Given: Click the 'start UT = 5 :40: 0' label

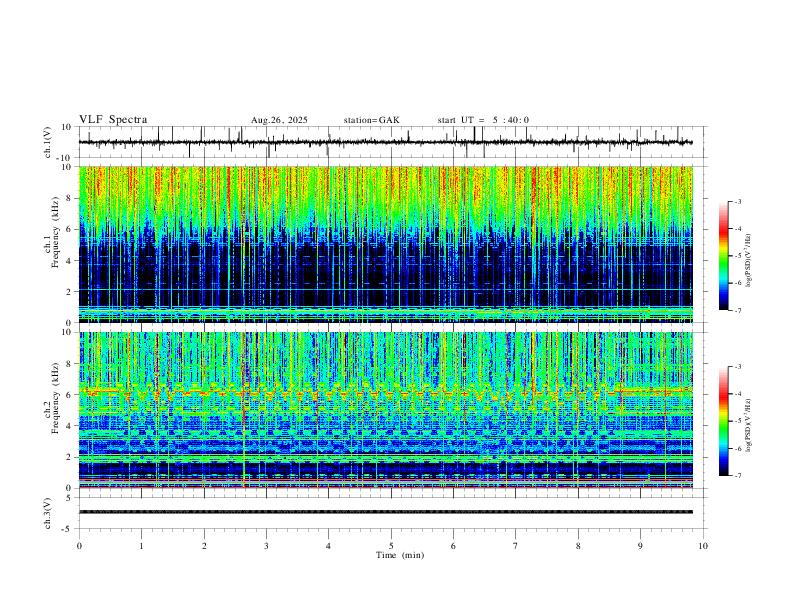Looking at the screenshot, I should point(483,120).
